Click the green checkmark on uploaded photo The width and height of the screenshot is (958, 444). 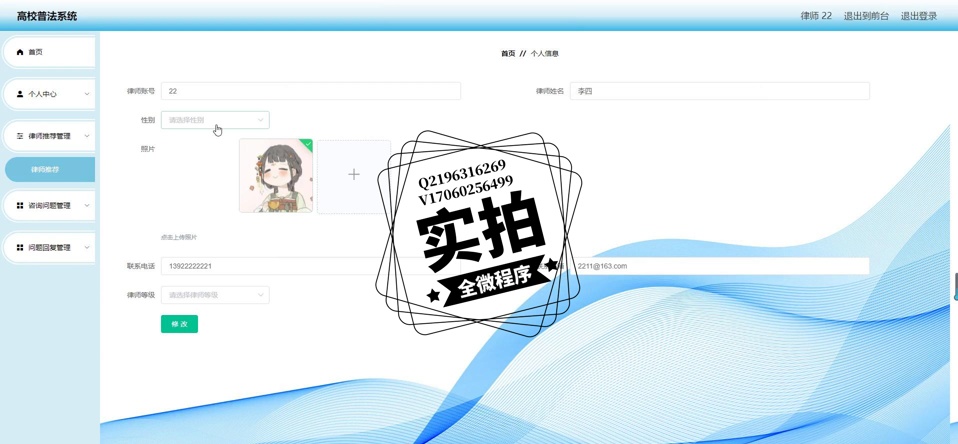click(x=308, y=144)
